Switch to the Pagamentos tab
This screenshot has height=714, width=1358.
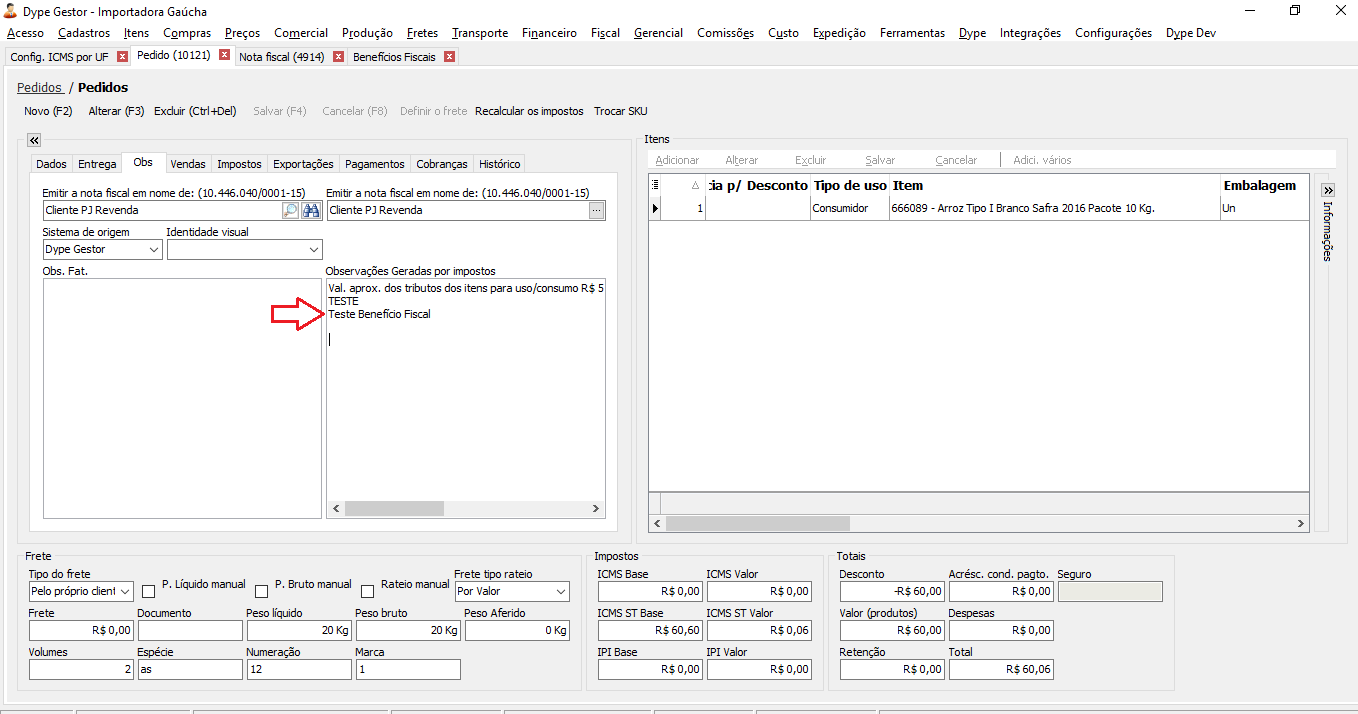(375, 164)
